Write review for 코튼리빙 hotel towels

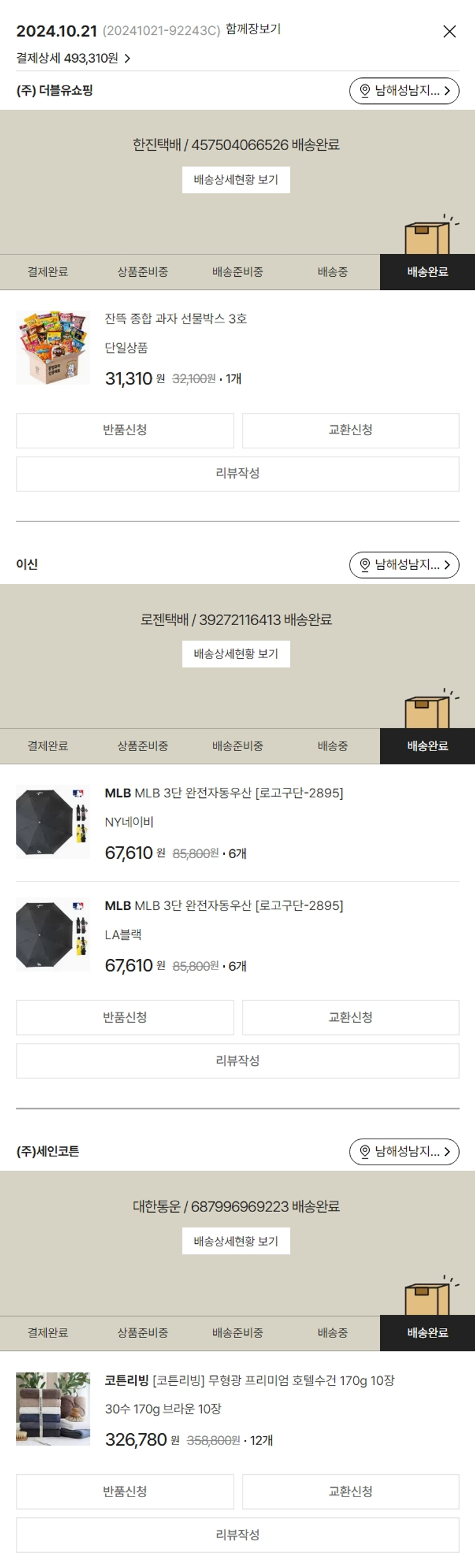[x=237, y=1534]
